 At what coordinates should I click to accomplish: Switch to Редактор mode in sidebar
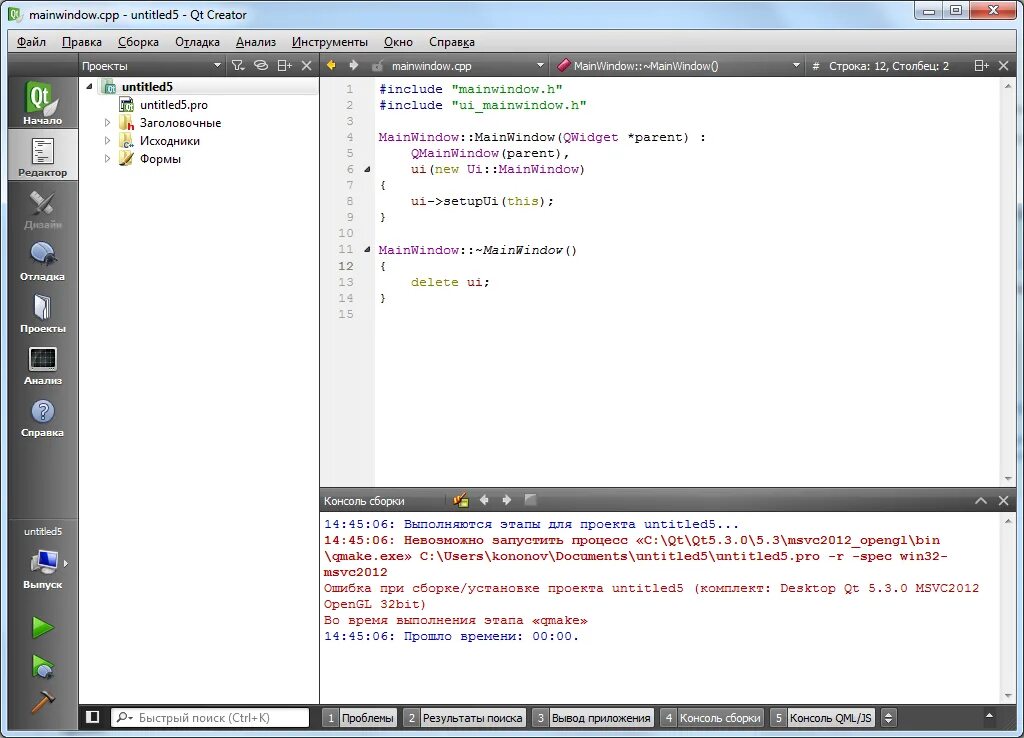click(x=42, y=155)
